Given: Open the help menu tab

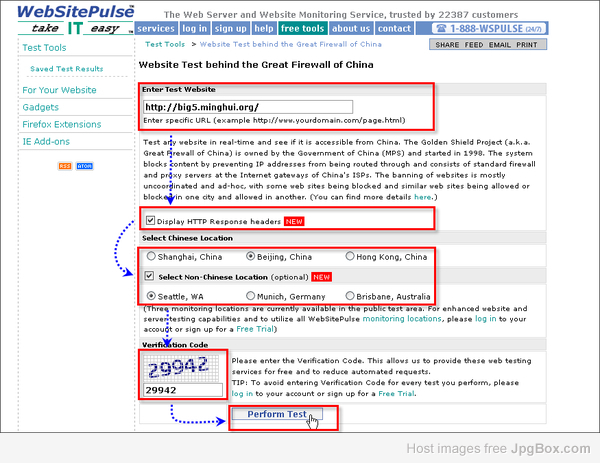Looking at the screenshot, I should point(264,28).
